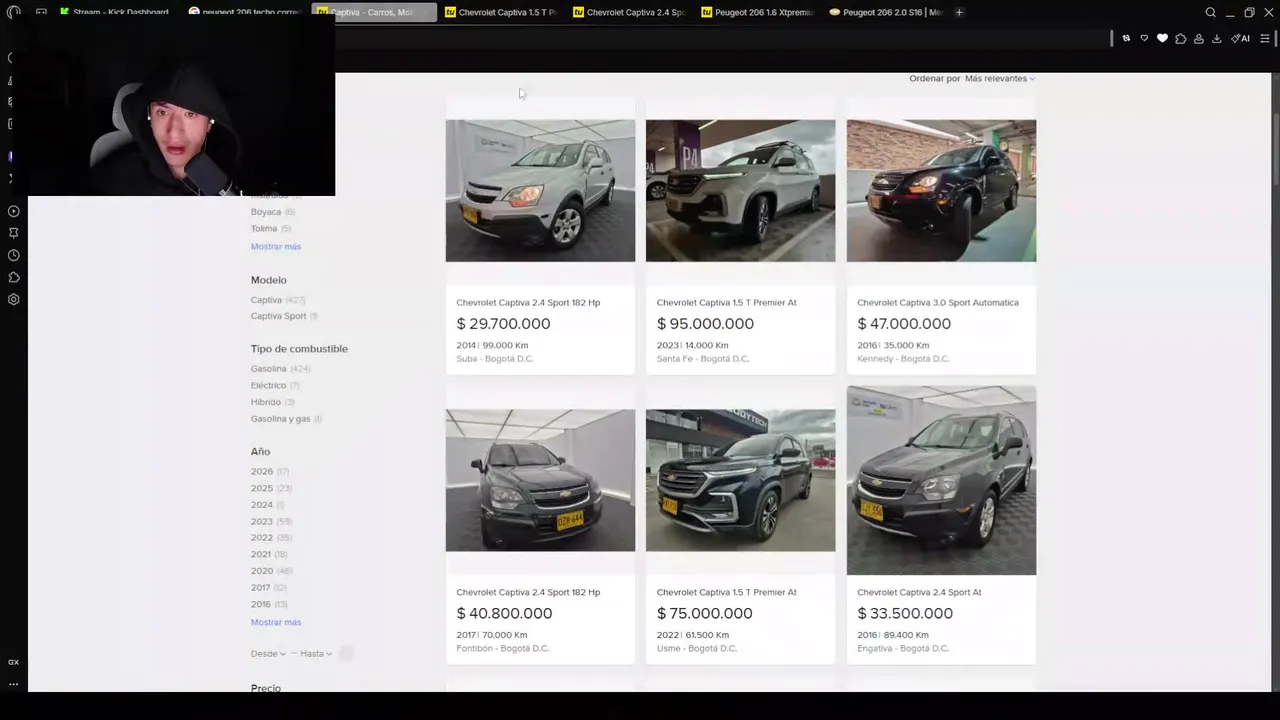The height and width of the screenshot is (720, 1280).
Task: Open the Player icon in the Opera sidebar
Action: tap(13, 211)
